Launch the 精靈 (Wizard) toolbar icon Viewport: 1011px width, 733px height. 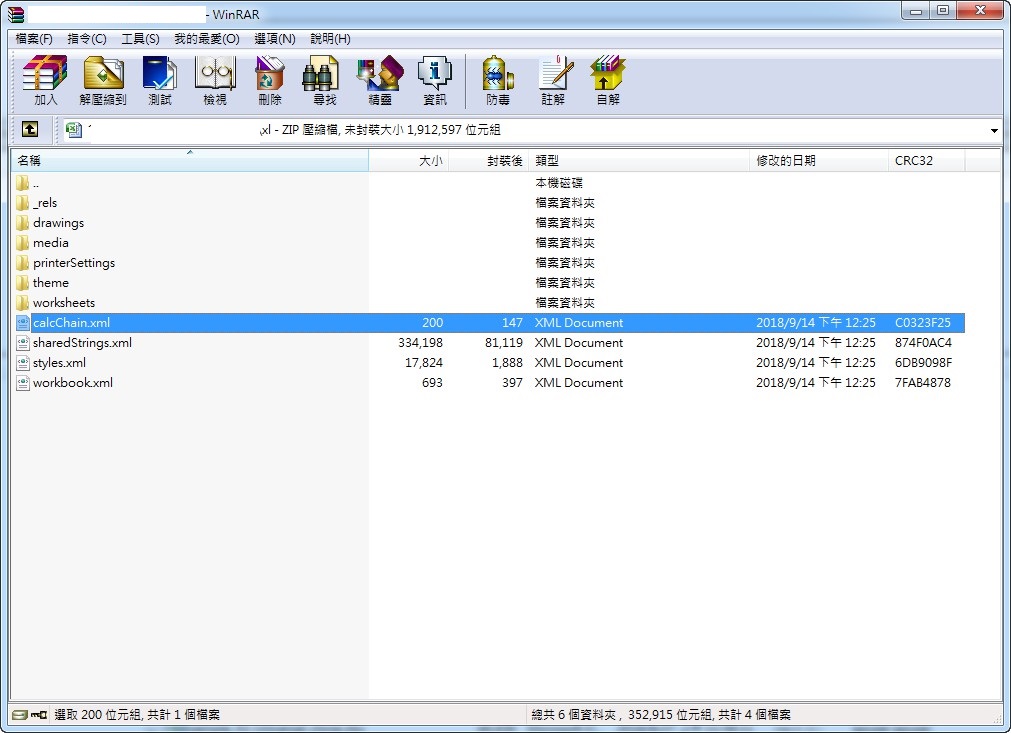point(380,80)
